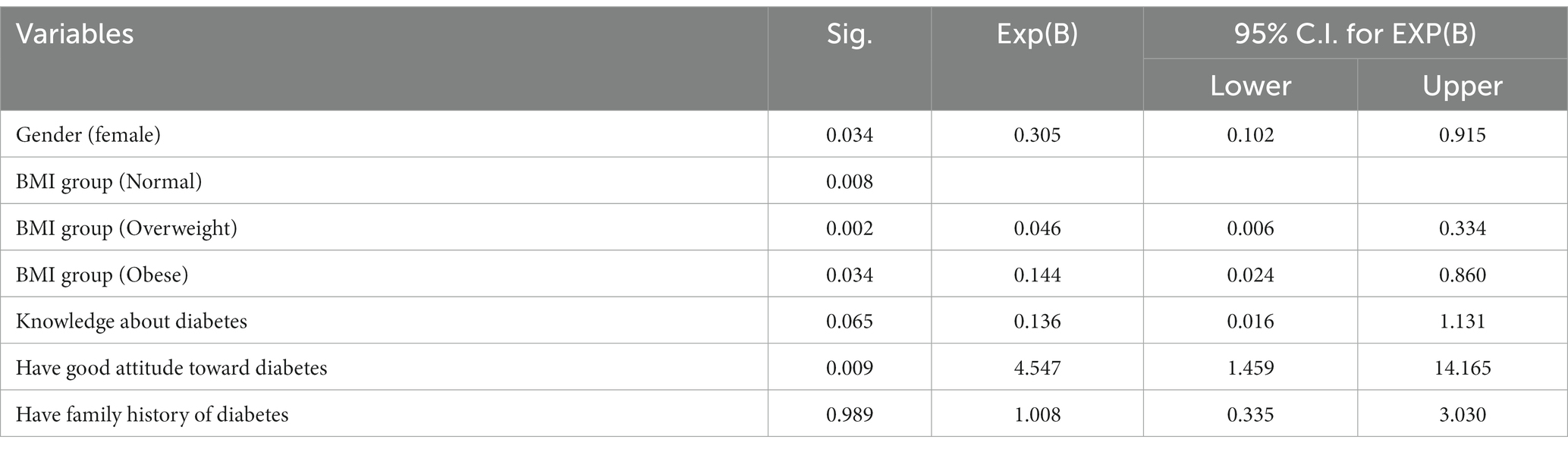Click the 0.008 significance value
The width and height of the screenshot is (1568, 449).
pos(849,182)
